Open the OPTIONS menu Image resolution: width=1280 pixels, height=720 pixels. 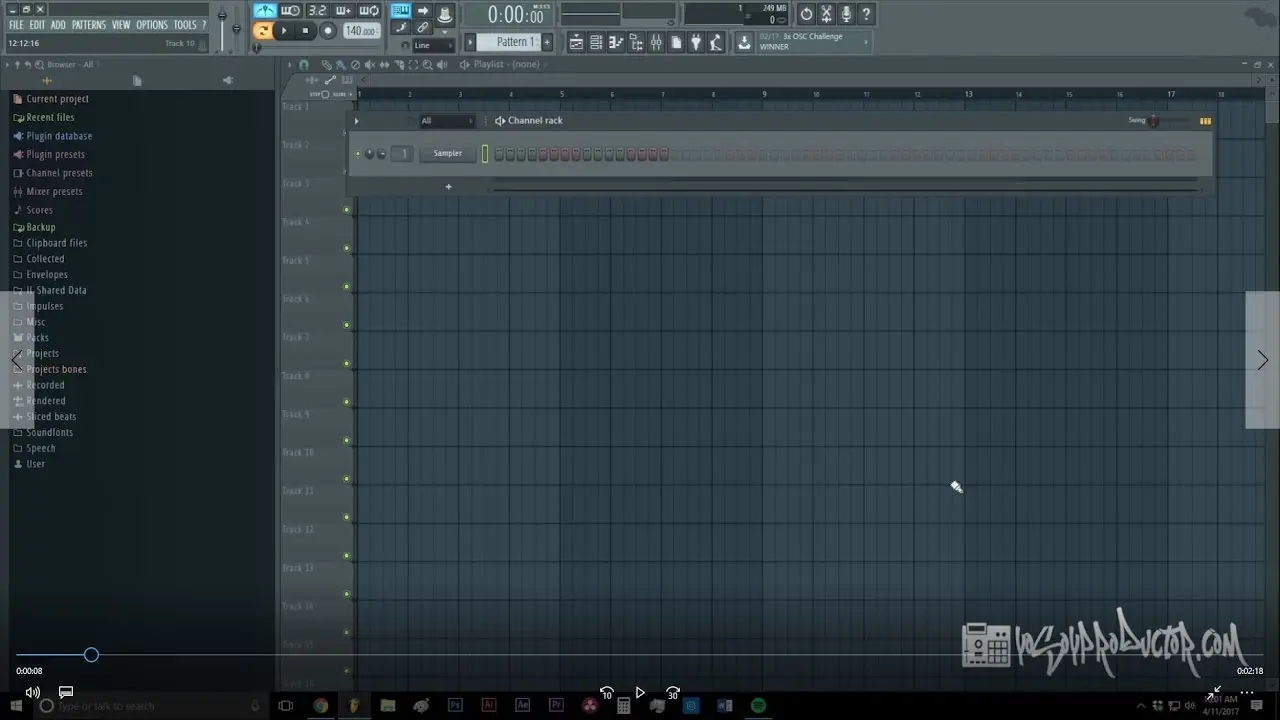pyautogui.click(x=152, y=25)
